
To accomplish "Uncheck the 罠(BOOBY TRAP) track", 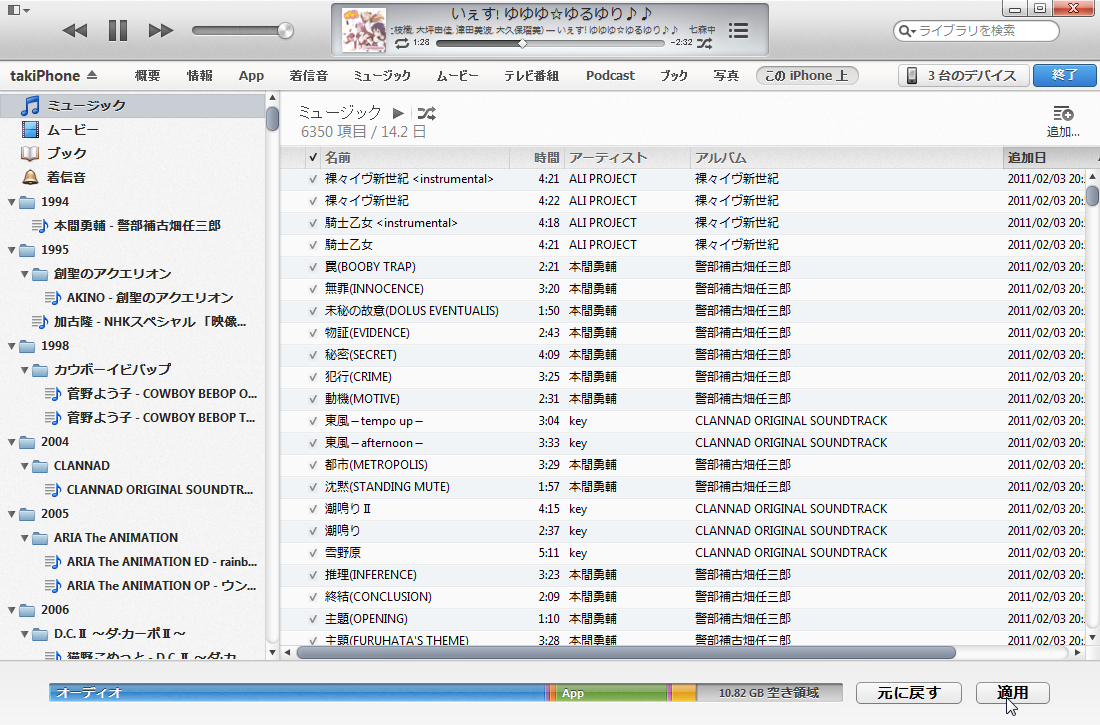I will (x=313, y=267).
